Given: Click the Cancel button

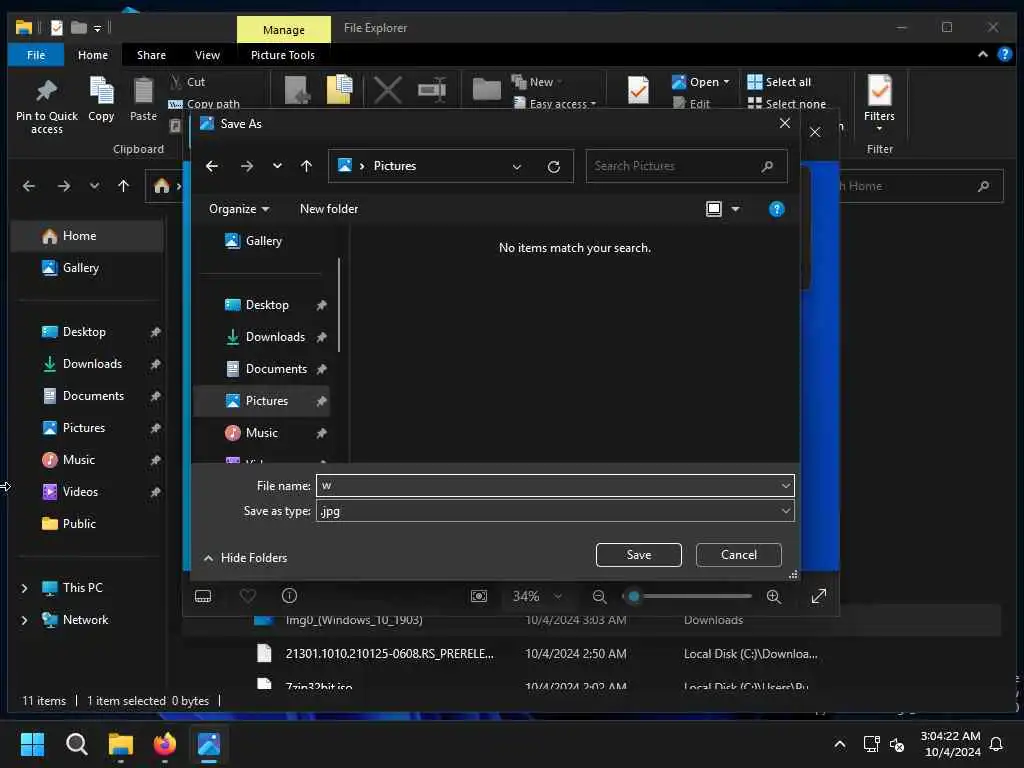Looking at the screenshot, I should click(x=739, y=554).
